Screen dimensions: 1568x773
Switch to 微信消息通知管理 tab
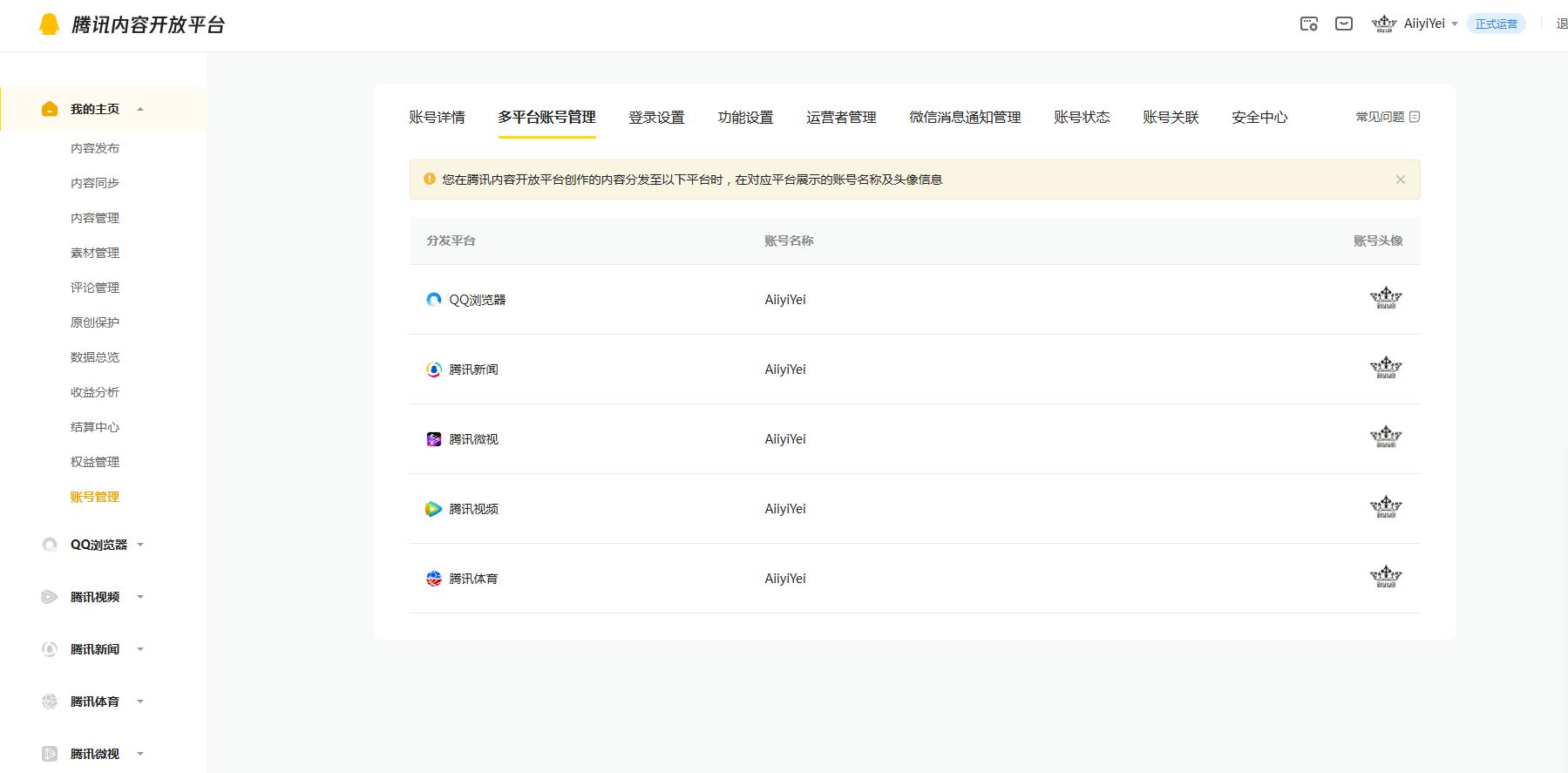[x=965, y=117]
